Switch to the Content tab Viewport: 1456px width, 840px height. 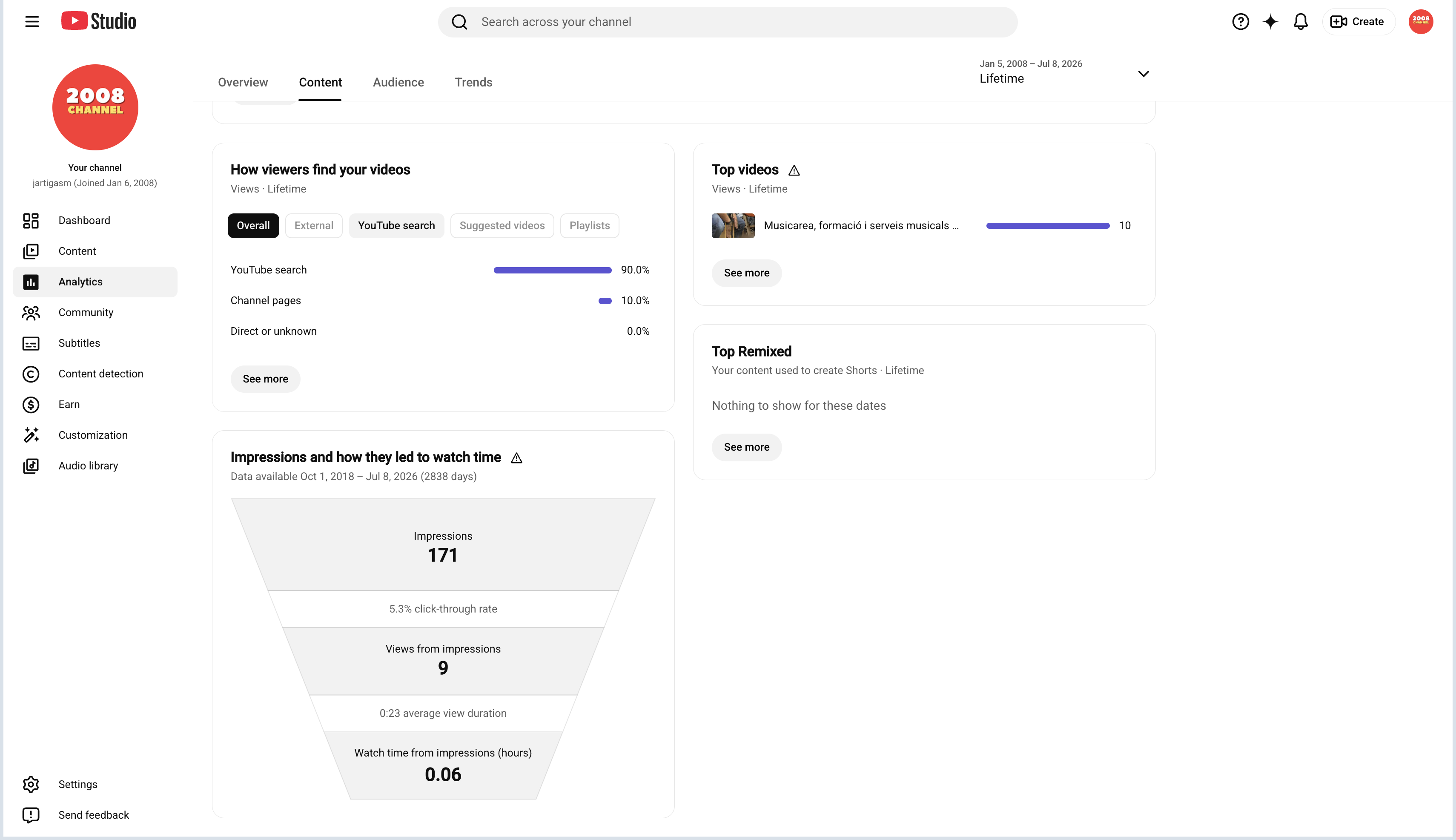coord(320,82)
